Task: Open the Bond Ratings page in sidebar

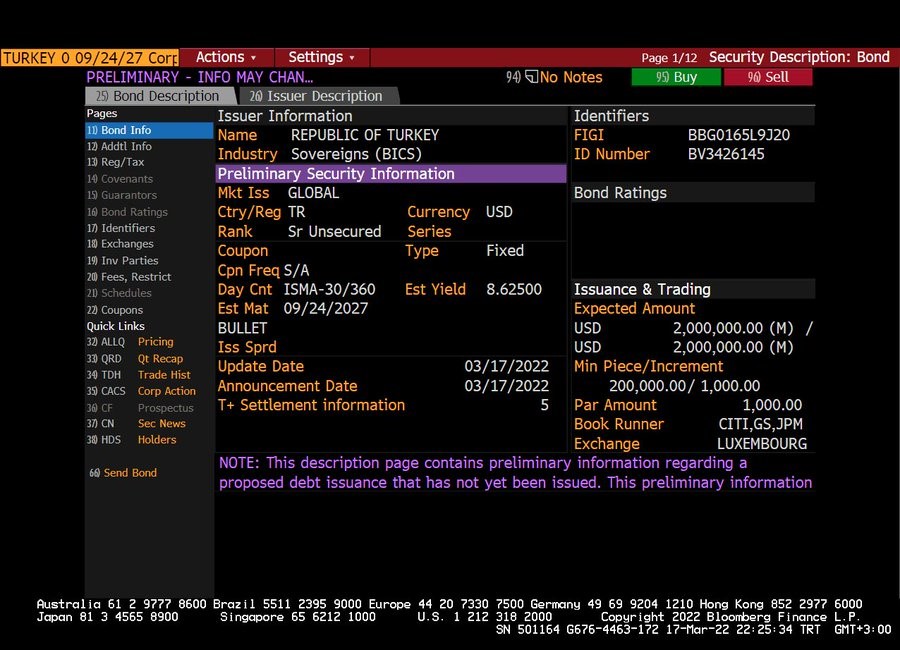Action: 127,212
